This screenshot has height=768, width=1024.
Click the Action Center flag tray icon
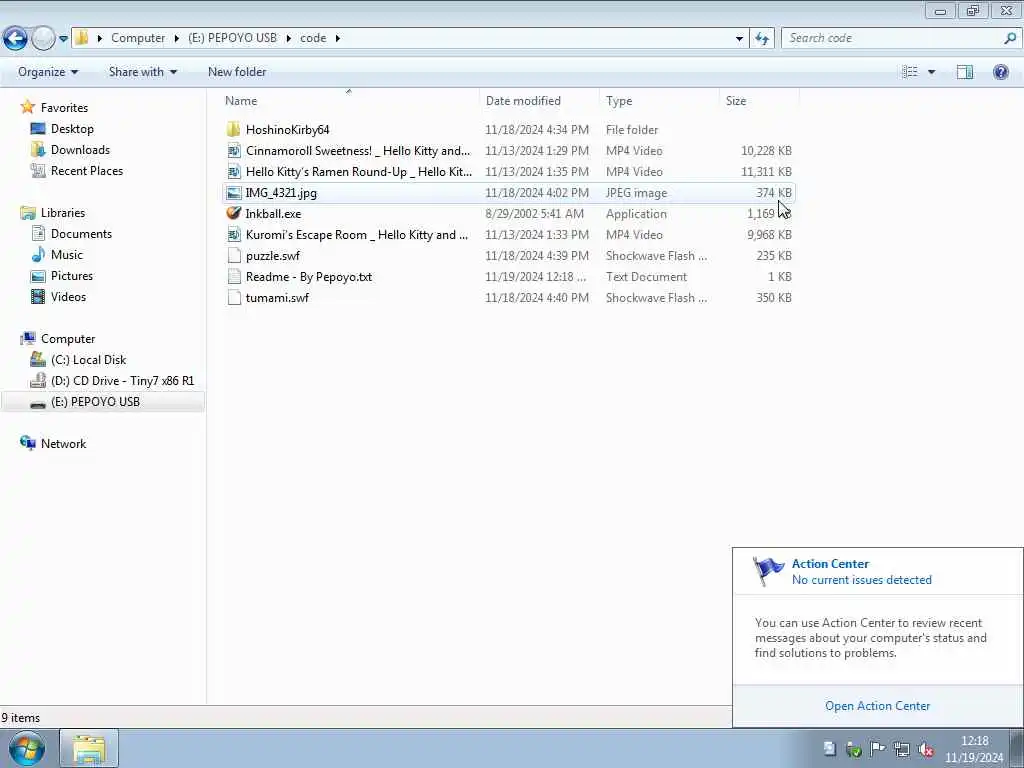click(x=877, y=749)
